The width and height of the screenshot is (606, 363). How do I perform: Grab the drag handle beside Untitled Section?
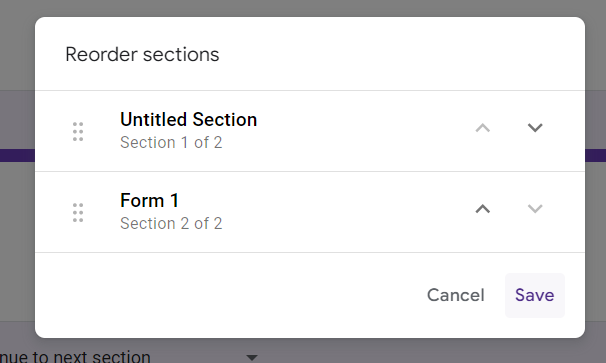[78, 131]
